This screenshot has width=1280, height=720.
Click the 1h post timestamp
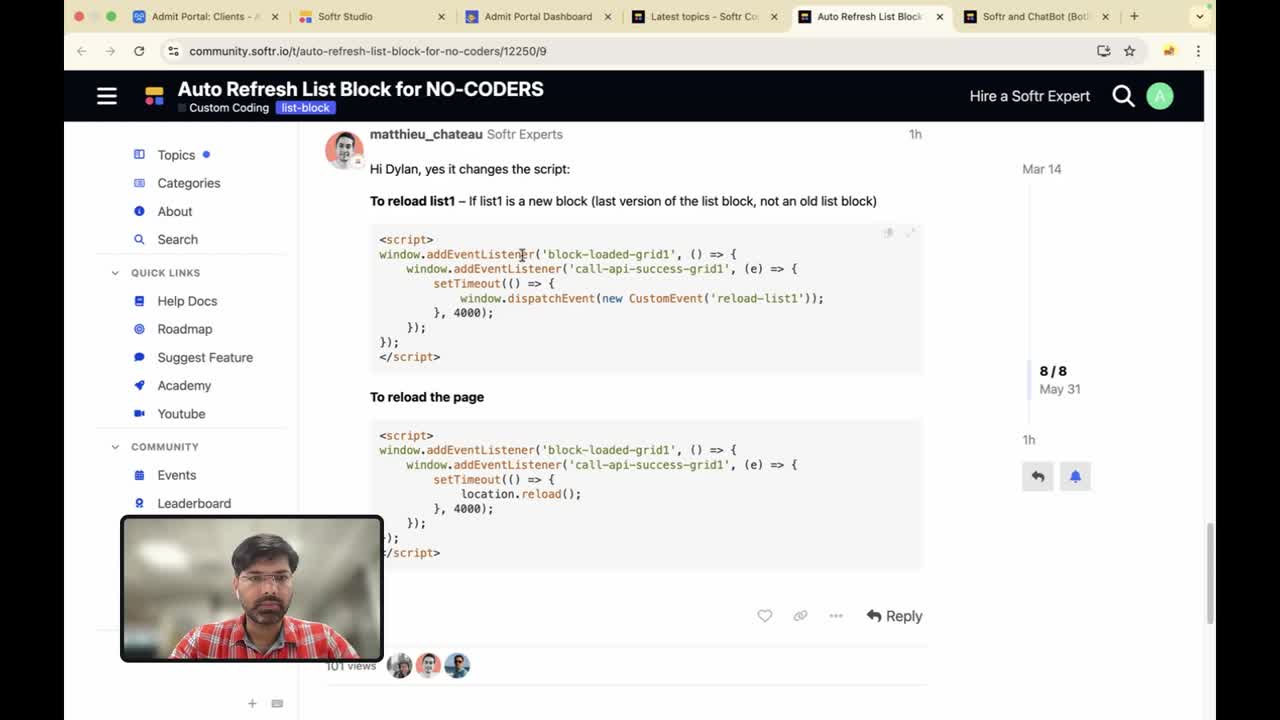pyautogui.click(x=915, y=134)
